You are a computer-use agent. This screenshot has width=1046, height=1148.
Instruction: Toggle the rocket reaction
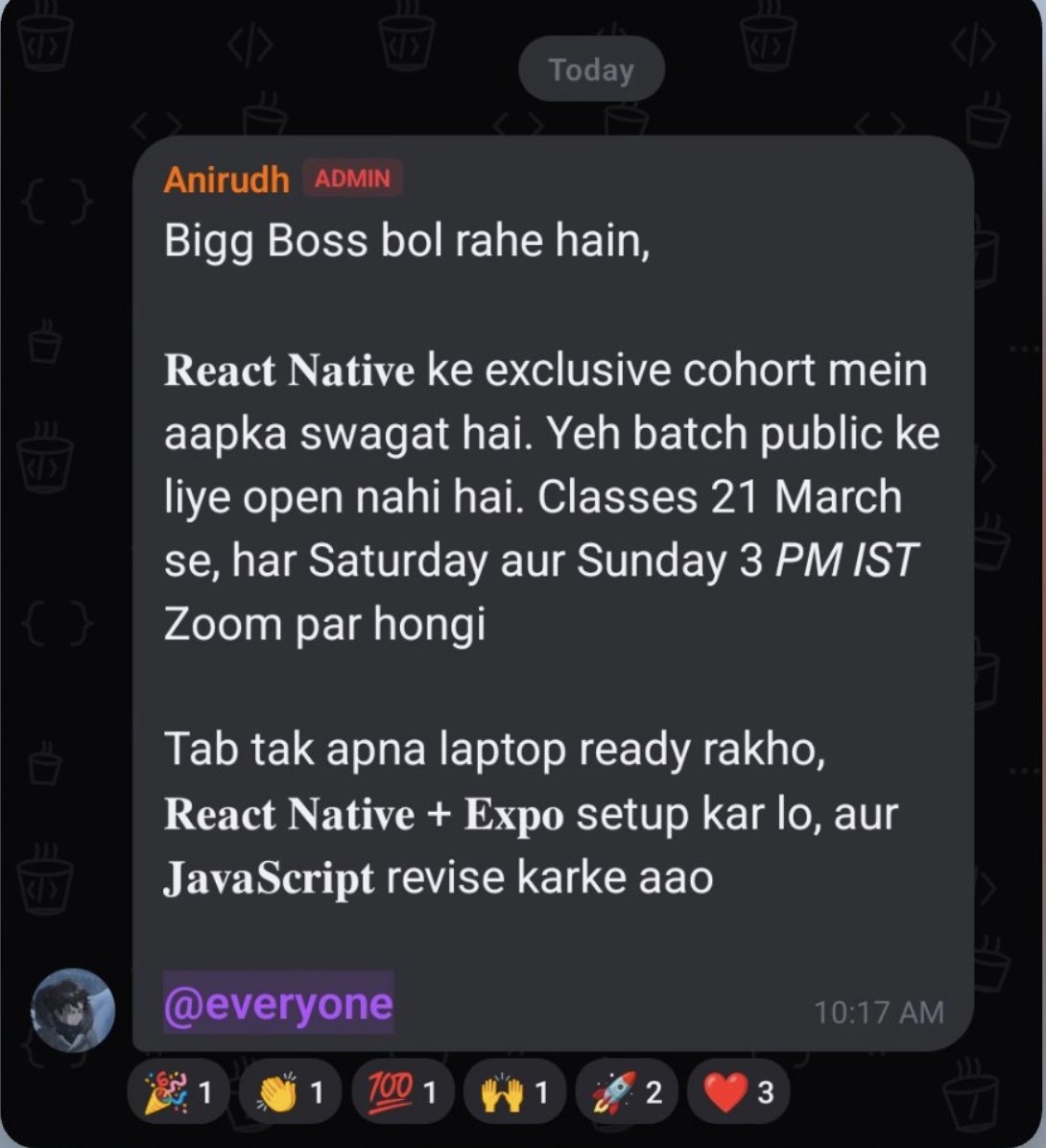[626, 1091]
